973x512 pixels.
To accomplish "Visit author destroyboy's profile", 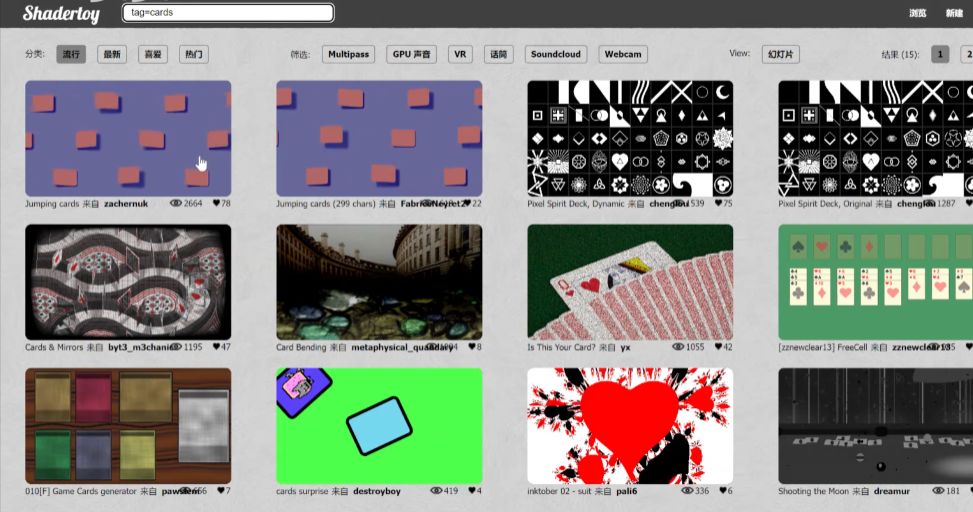I will tap(377, 491).
